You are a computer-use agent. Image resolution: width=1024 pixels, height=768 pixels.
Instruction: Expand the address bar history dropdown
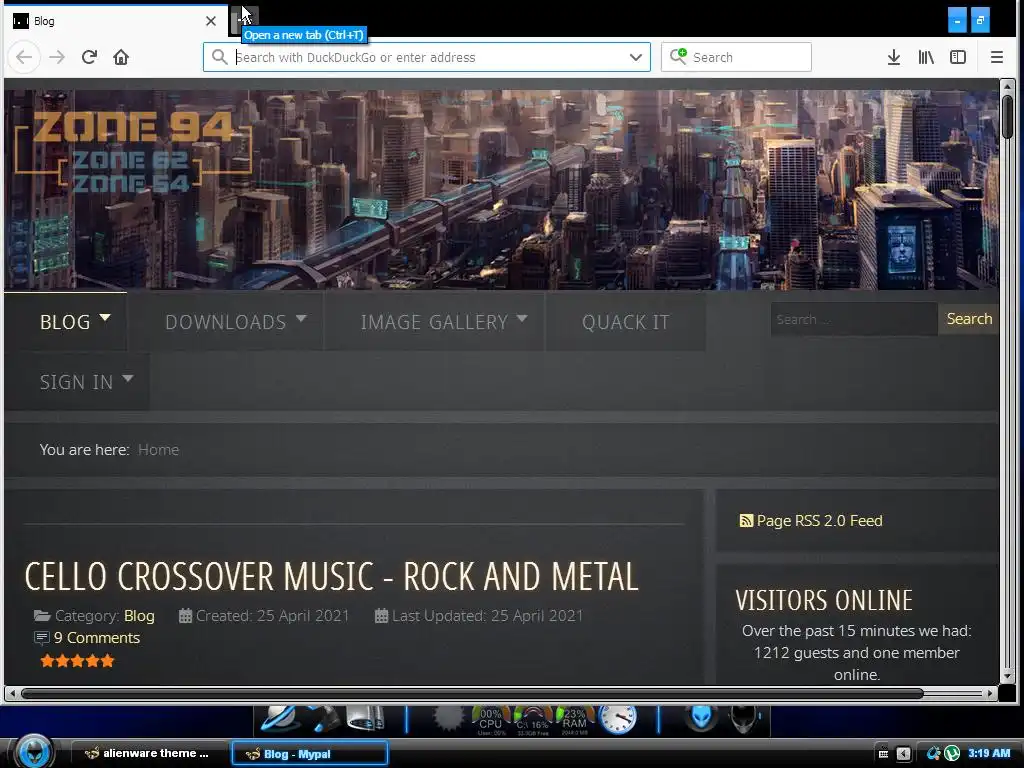point(635,57)
